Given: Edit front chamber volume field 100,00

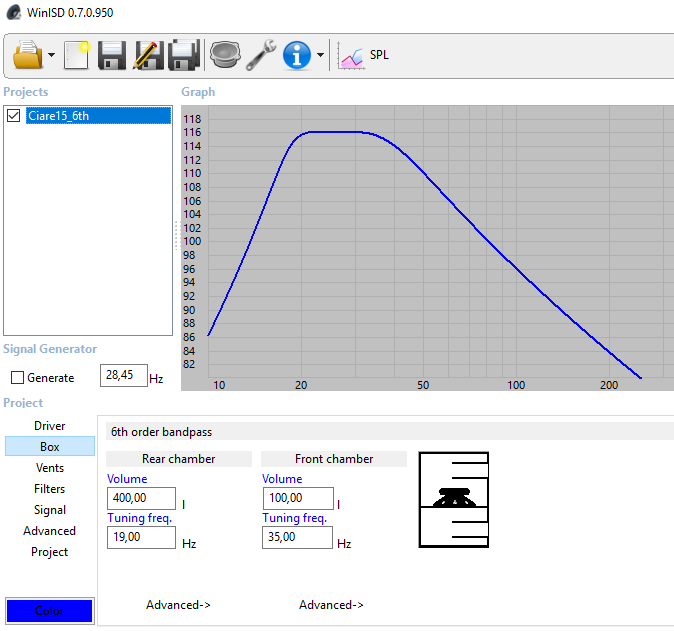Looking at the screenshot, I should tap(298, 498).
